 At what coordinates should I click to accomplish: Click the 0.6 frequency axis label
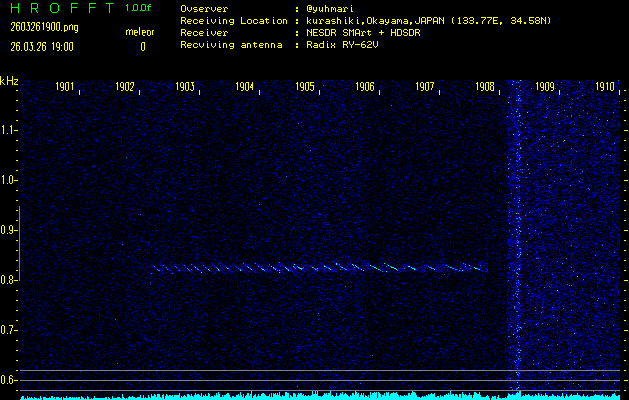9,380
